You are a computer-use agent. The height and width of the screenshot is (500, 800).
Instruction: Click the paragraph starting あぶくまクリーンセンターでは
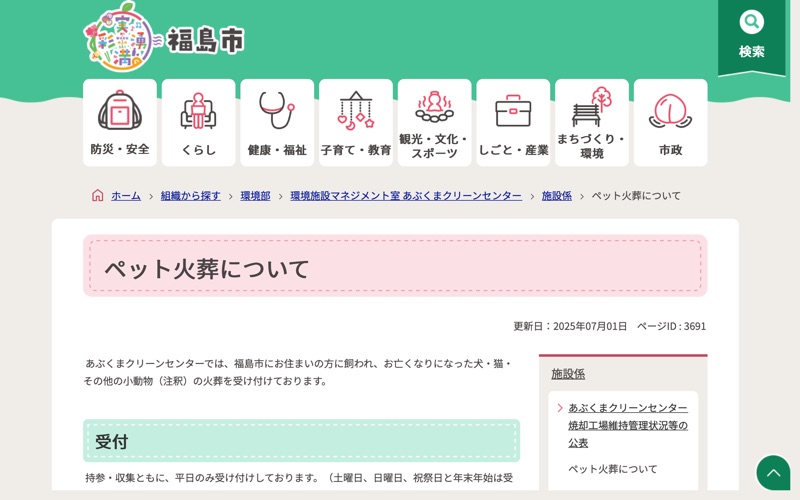coord(298,372)
